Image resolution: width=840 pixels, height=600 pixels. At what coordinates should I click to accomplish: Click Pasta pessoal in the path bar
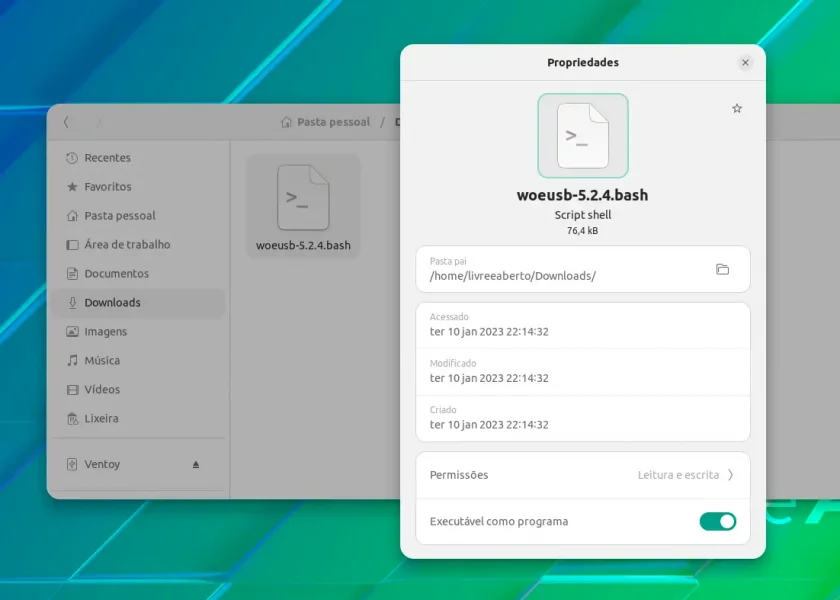(333, 122)
